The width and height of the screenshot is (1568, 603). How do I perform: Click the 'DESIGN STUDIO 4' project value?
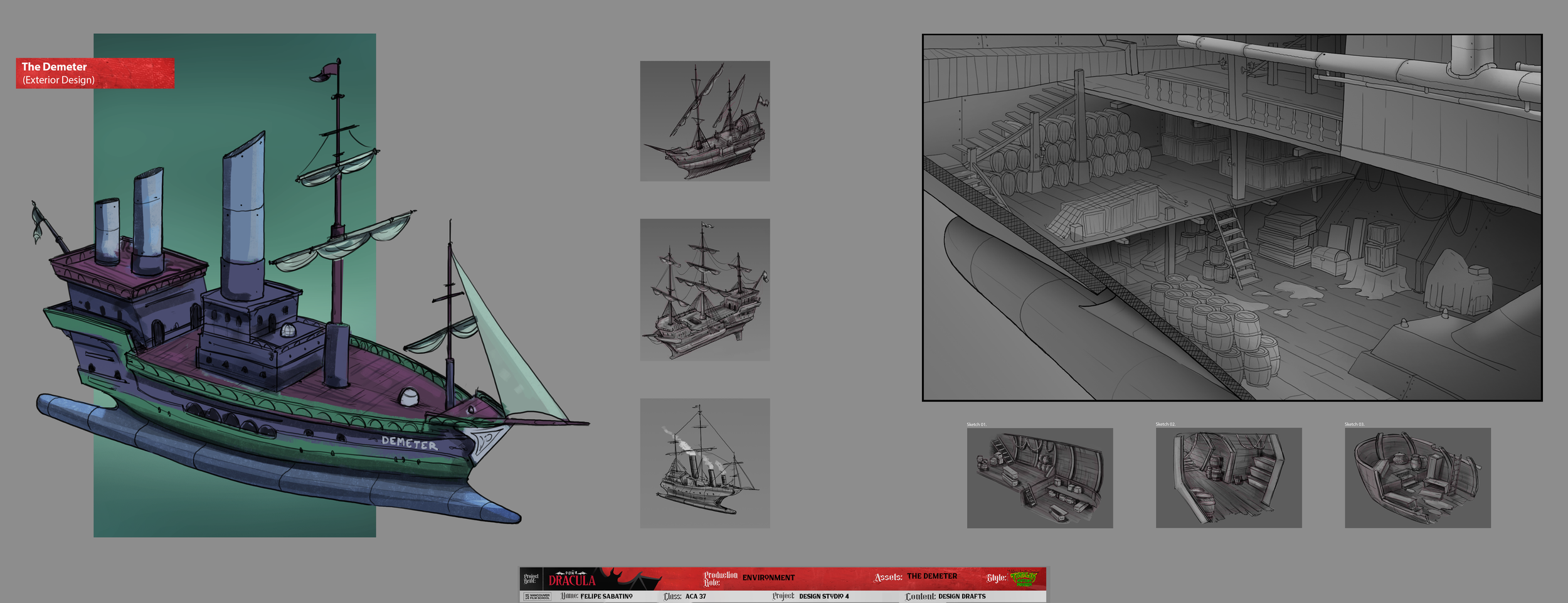pos(824,597)
